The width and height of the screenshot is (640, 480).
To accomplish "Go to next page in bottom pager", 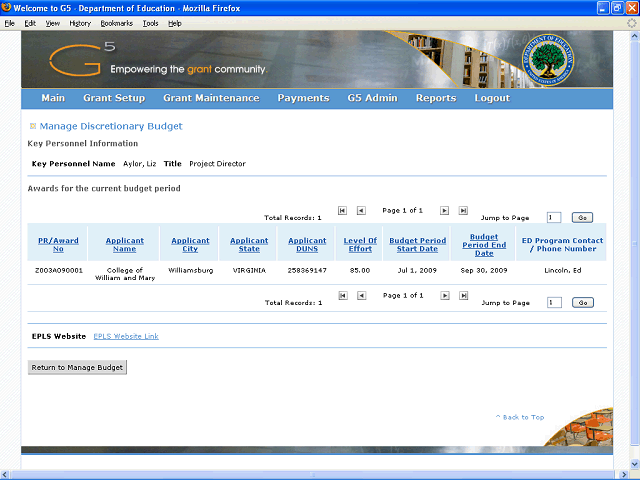I will pos(445,296).
